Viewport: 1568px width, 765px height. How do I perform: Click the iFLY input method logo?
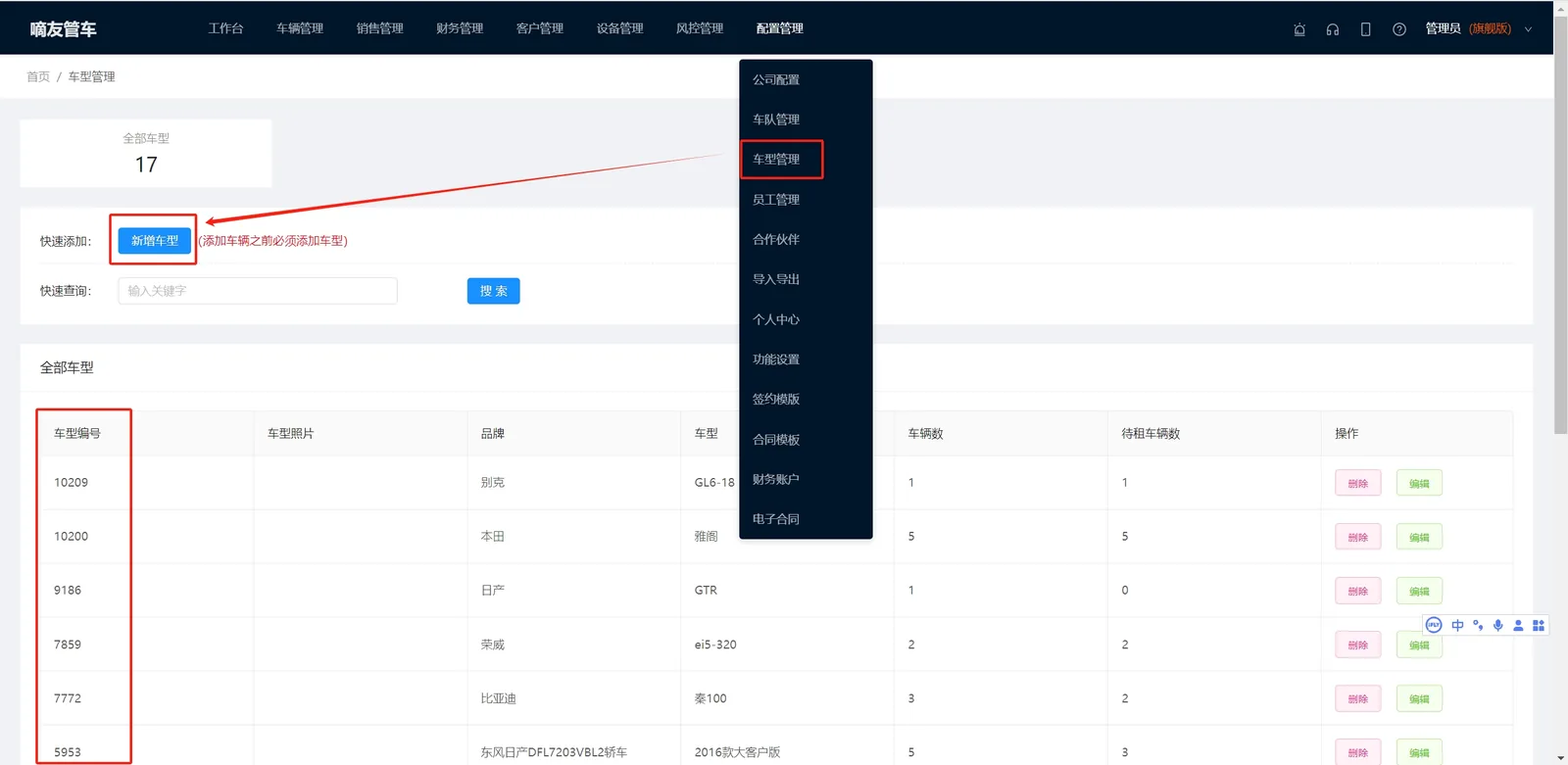tap(1434, 625)
